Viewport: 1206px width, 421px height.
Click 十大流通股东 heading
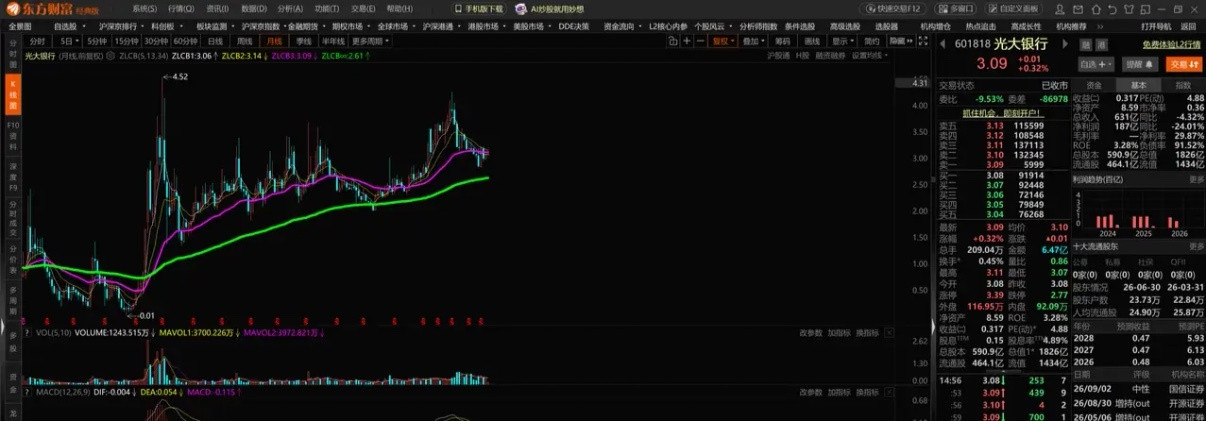tap(1096, 245)
